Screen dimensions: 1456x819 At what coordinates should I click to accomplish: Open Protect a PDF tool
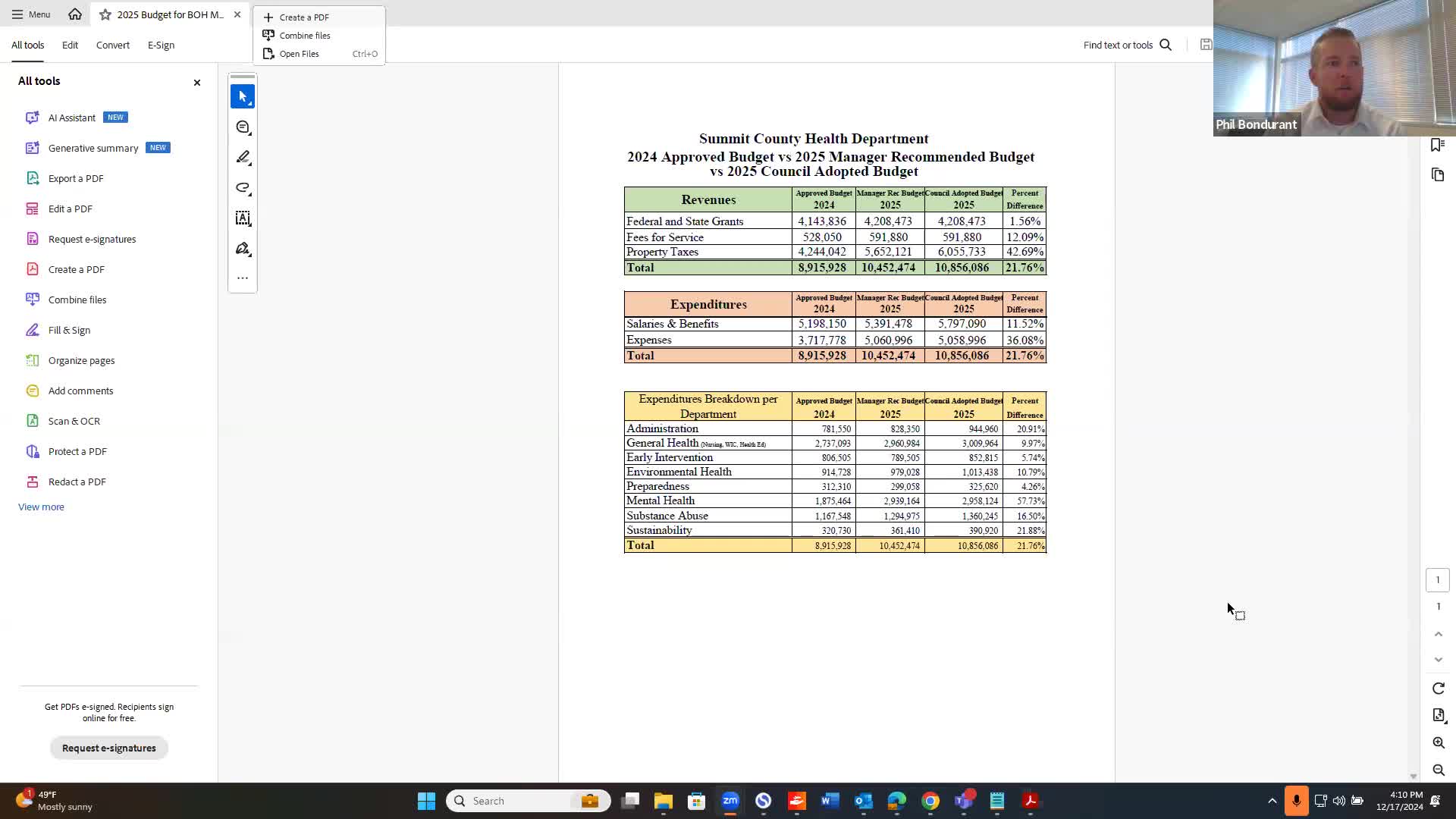coord(77,451)
